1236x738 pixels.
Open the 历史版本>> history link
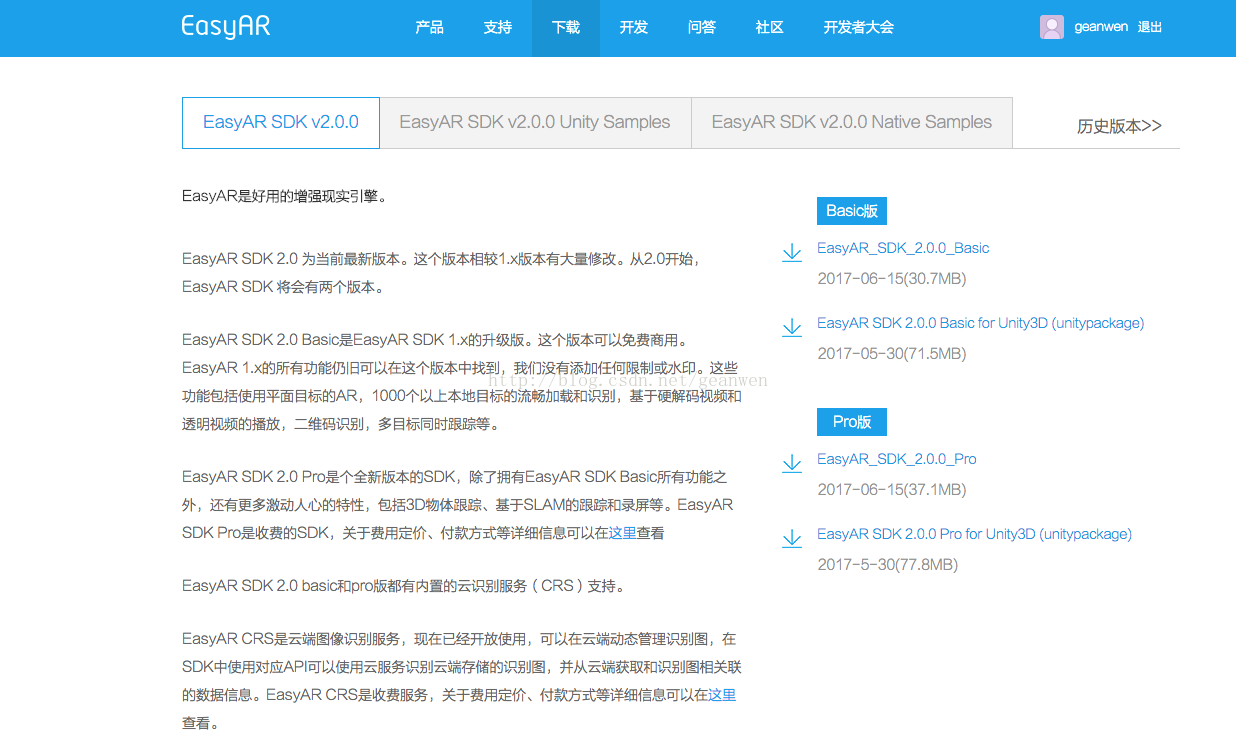tap(1119, 126)
